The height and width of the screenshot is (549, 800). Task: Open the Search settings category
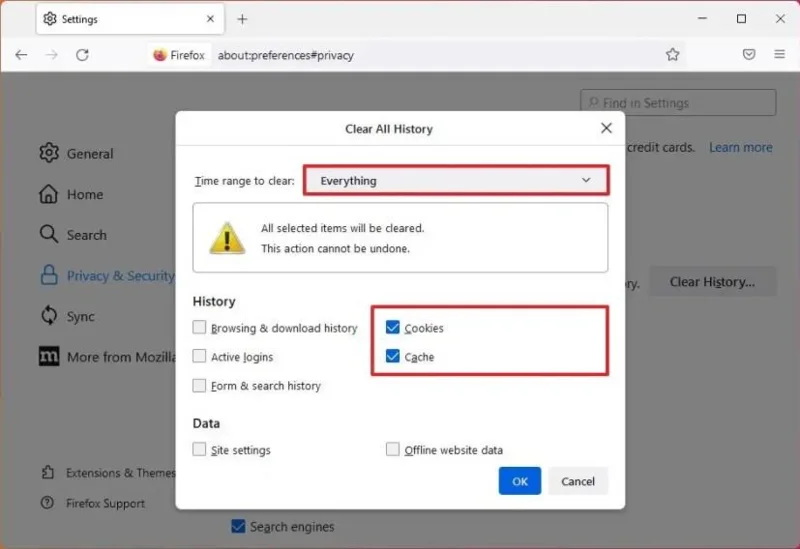point(73,235)
